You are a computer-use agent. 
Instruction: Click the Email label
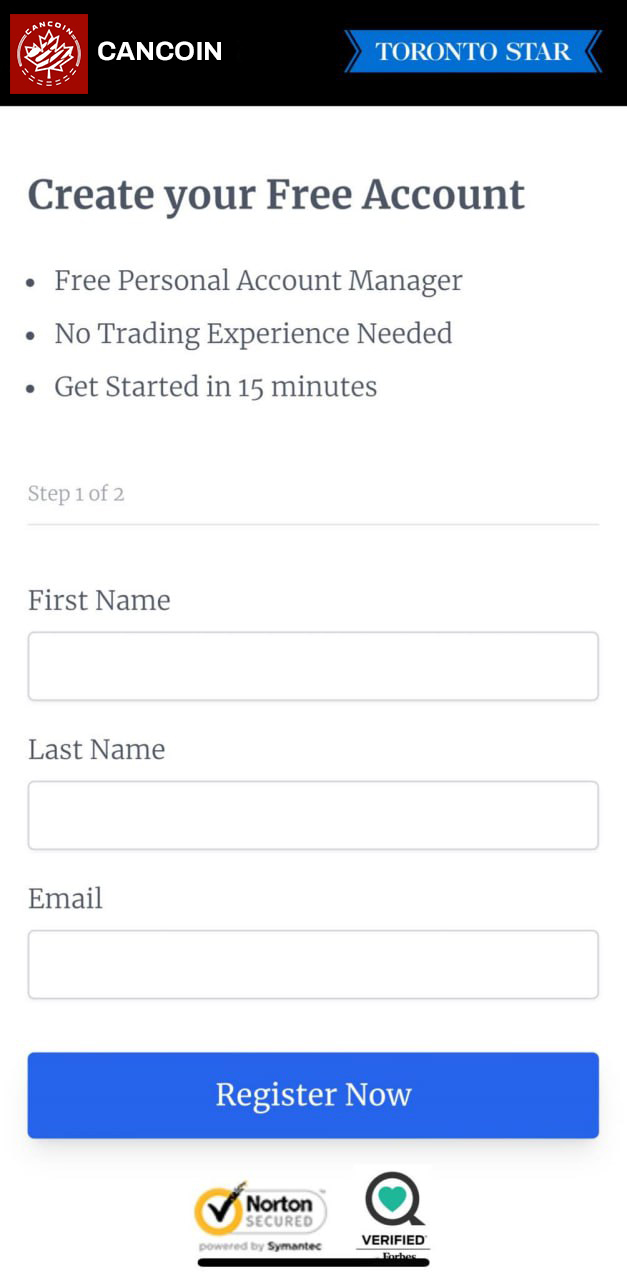pyautogui.click(x=65, y=898)
